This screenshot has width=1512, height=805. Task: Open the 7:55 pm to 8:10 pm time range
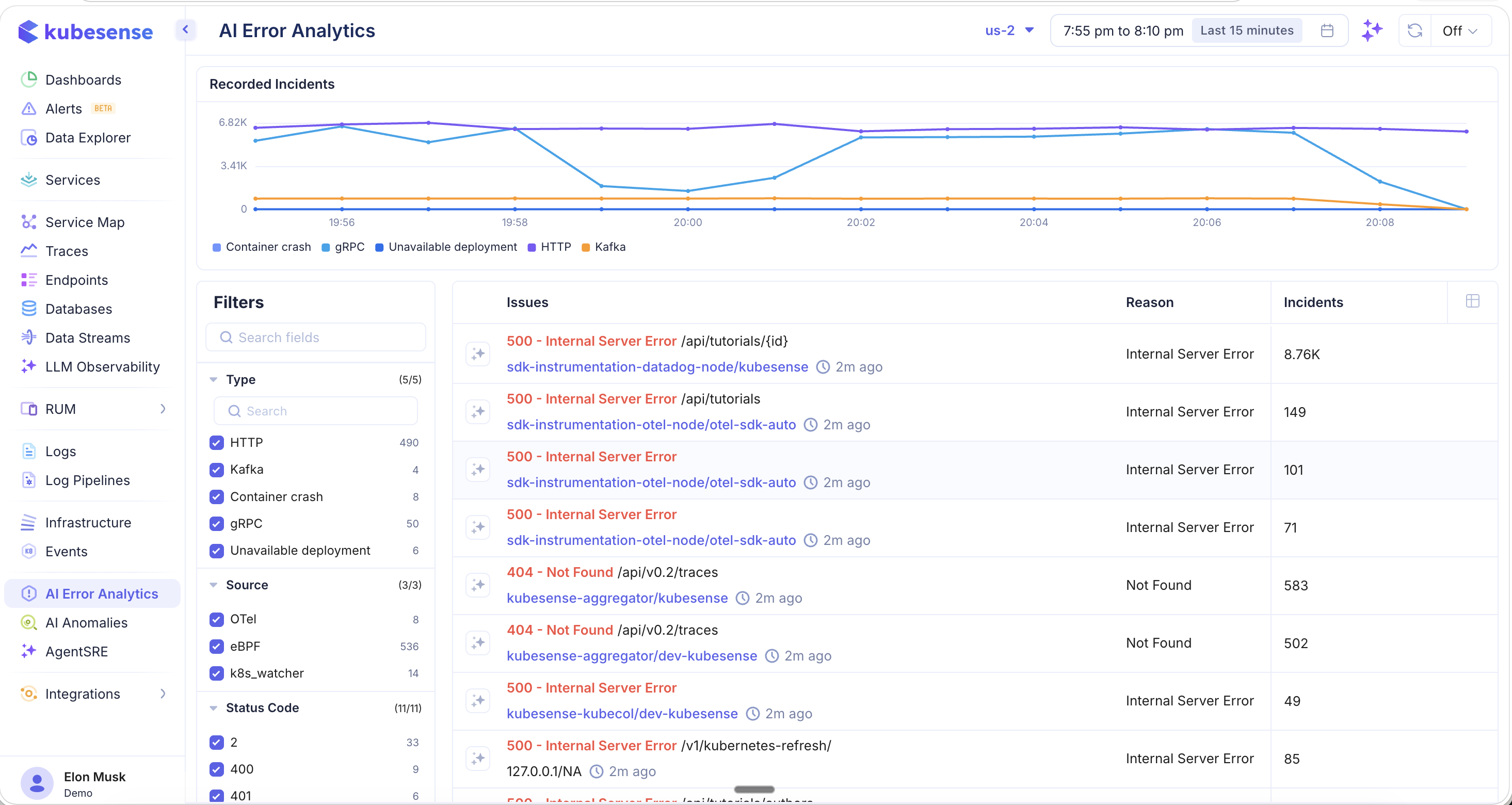point(1123,30)
